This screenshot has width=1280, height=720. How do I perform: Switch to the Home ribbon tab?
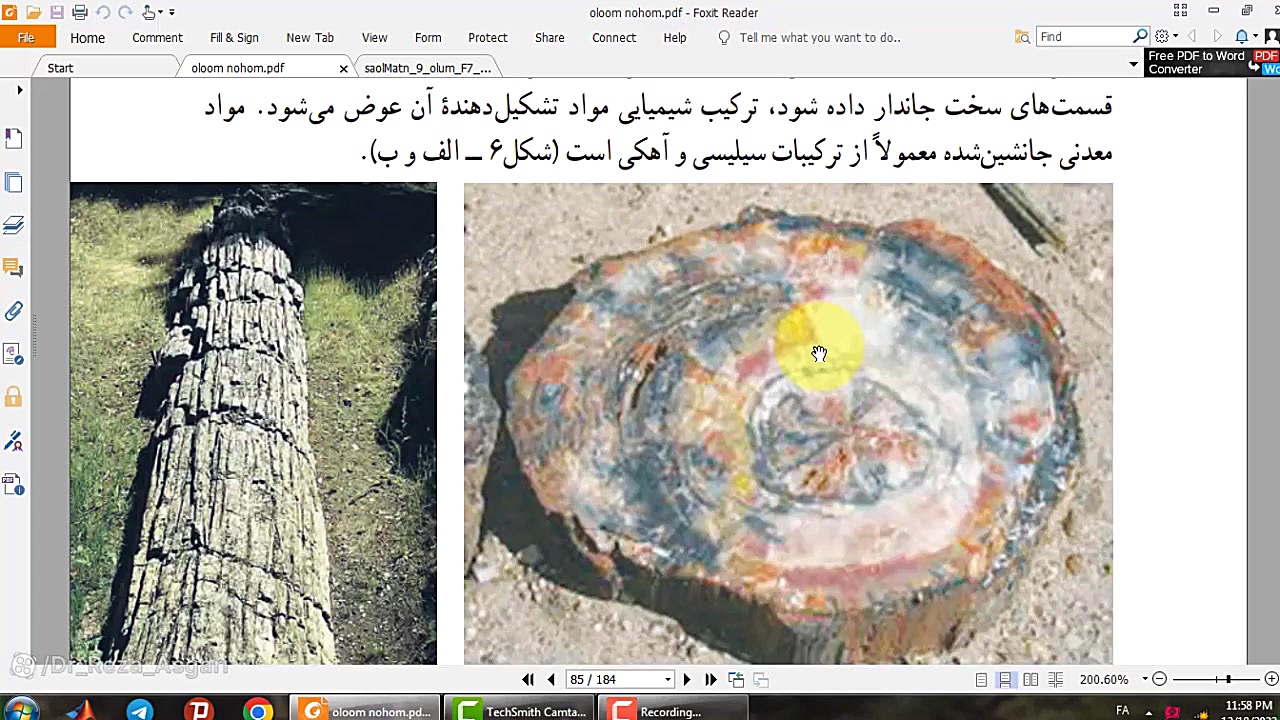click(x=87, y=37)
